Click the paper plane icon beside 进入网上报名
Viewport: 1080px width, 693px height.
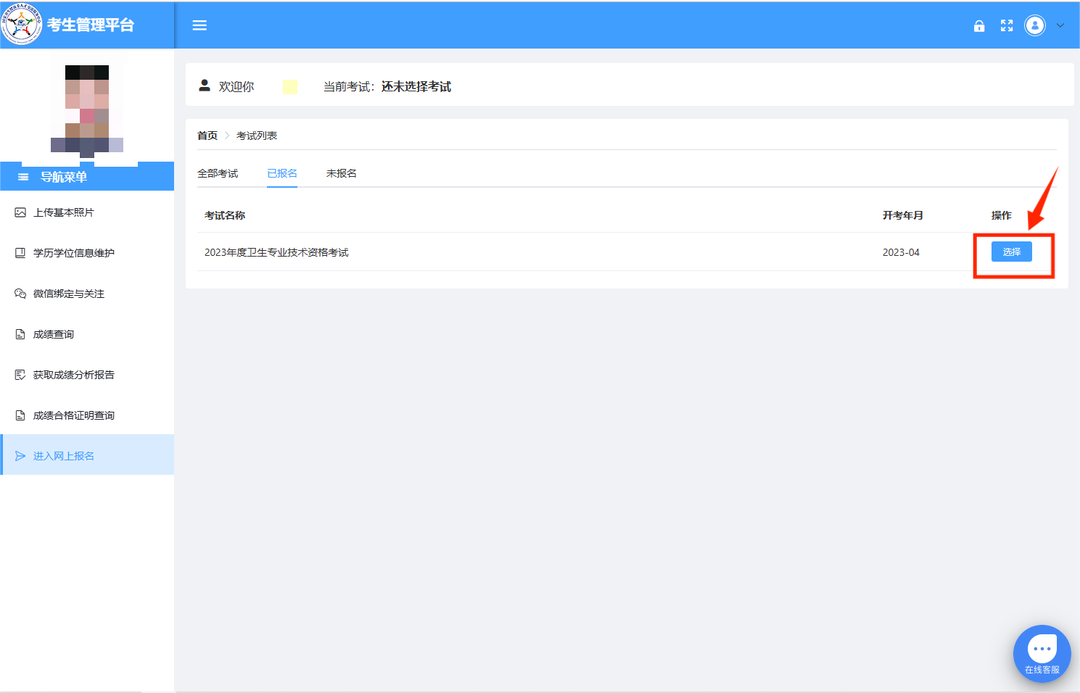tap(20, 456)
